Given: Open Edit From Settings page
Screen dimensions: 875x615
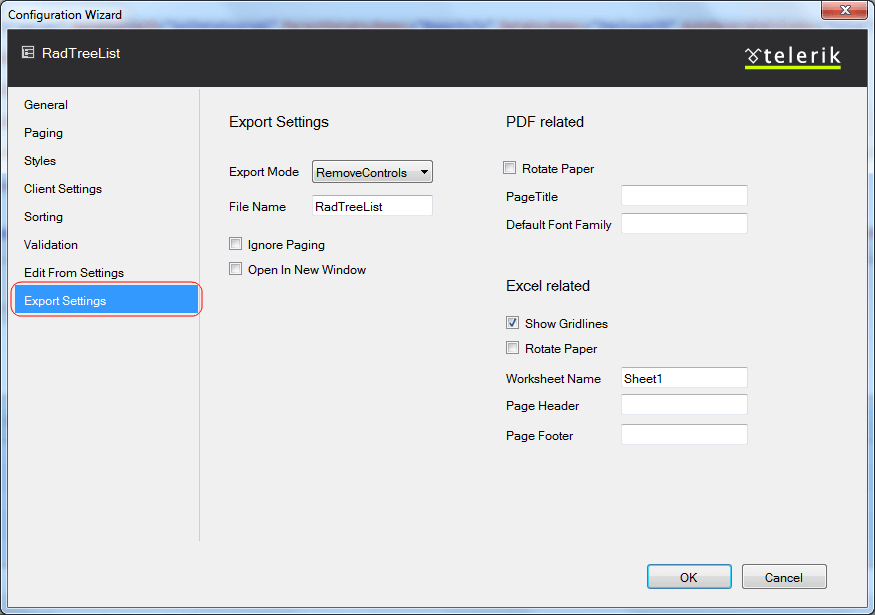Looking at the screenshot, I should point(74,272).
